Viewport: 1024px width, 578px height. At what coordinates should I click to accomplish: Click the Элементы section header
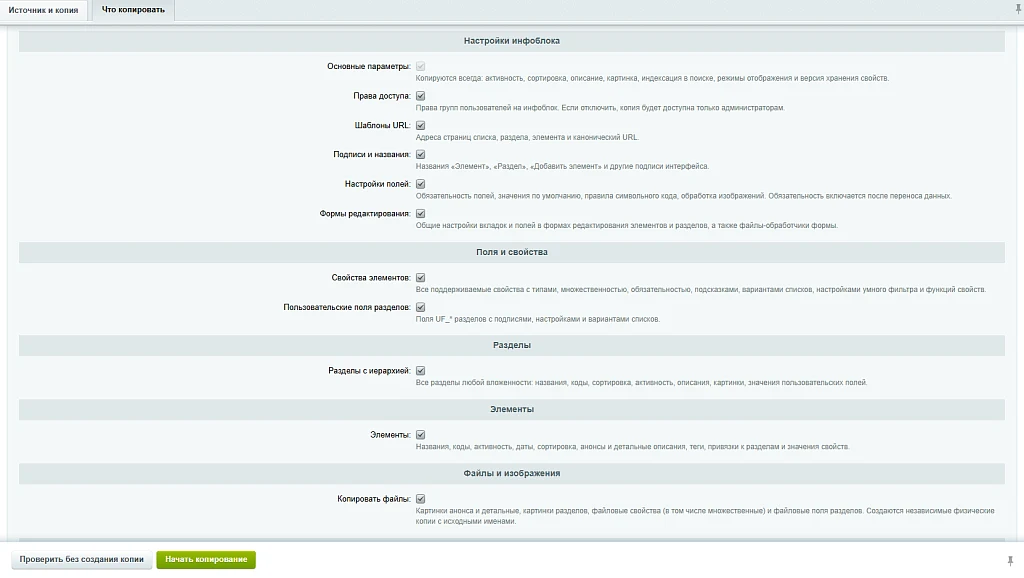(512, 409)
